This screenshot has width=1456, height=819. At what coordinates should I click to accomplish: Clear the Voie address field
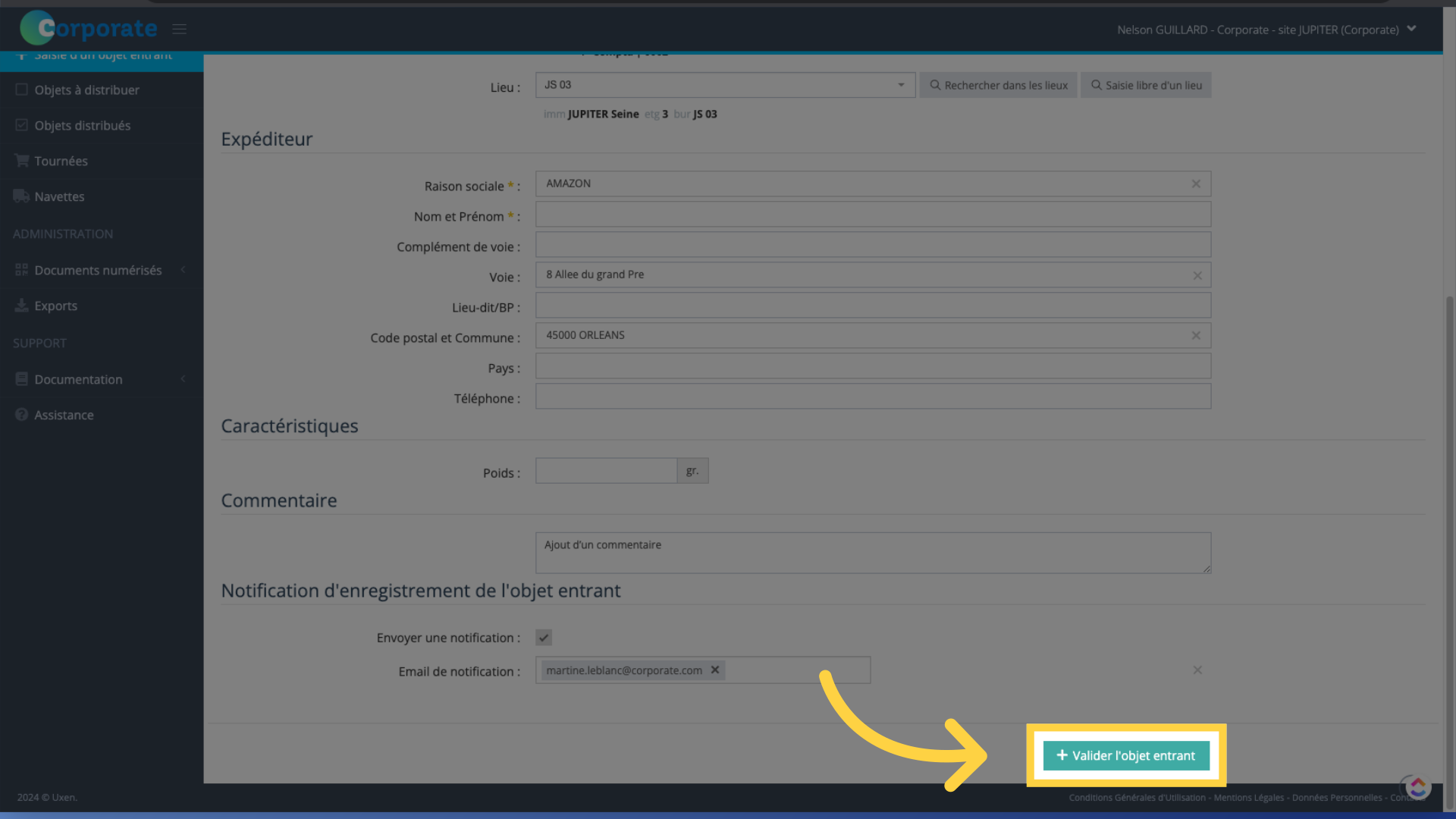tap(1197, 274)
